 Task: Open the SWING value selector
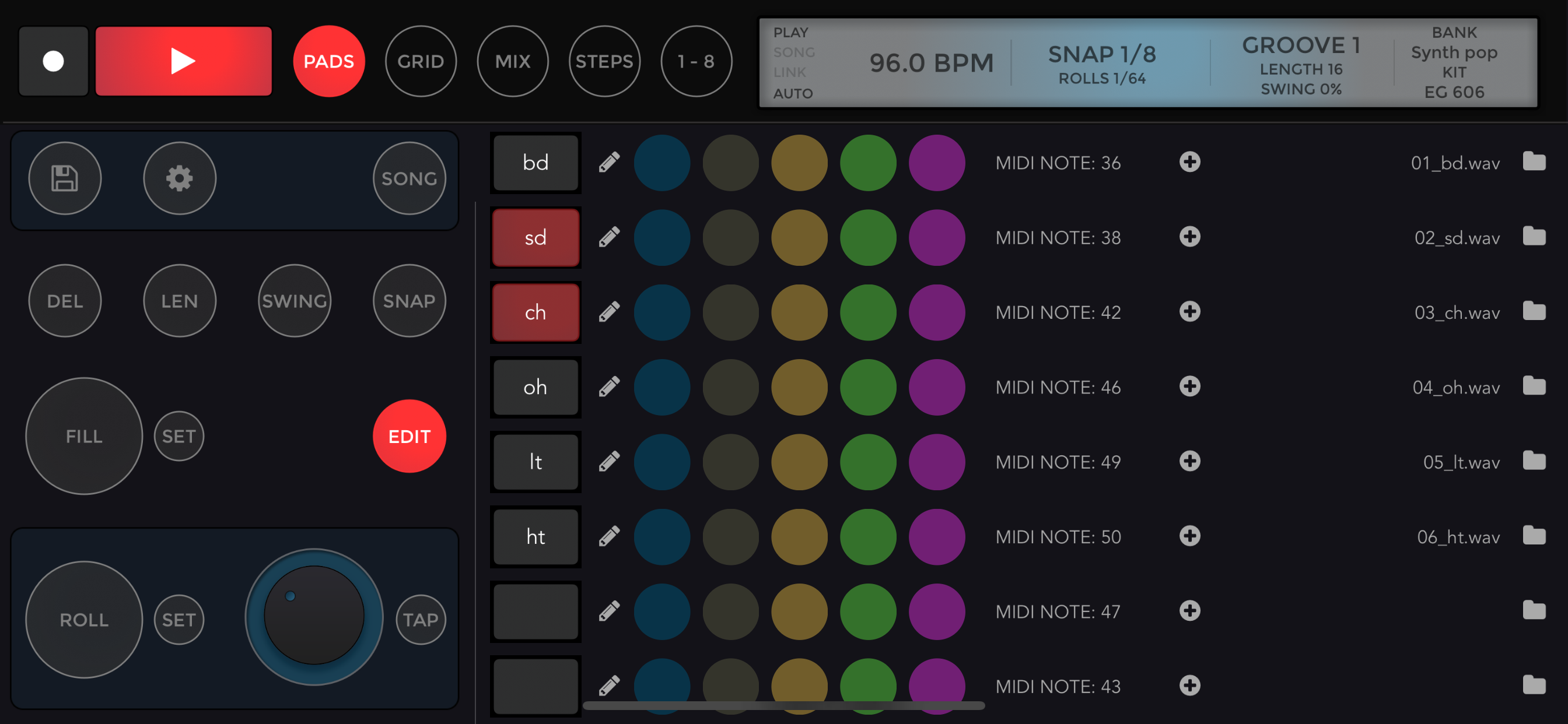[294, 300]
